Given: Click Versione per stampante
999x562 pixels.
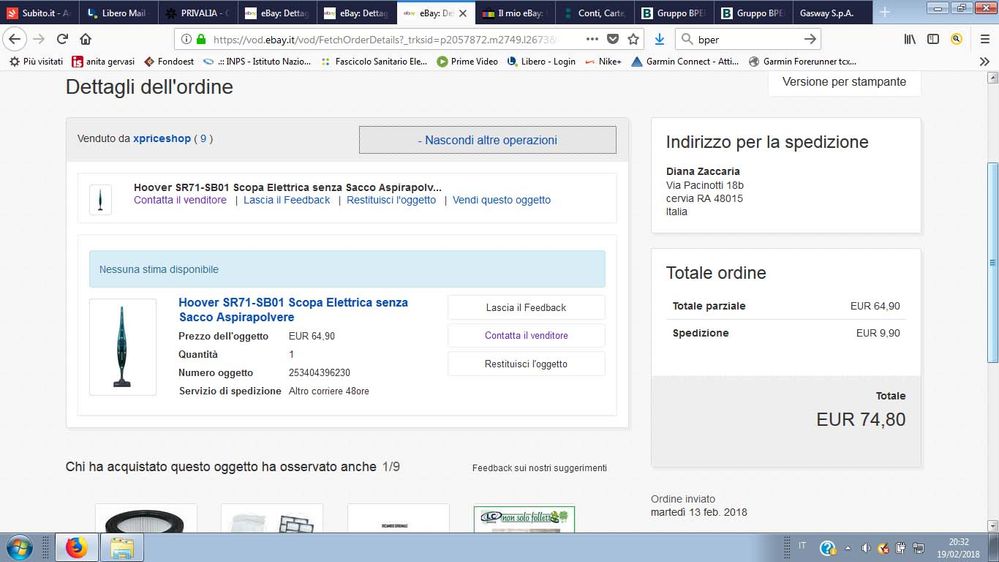Looking at the screenshot, I should click(x=844, y=82).
